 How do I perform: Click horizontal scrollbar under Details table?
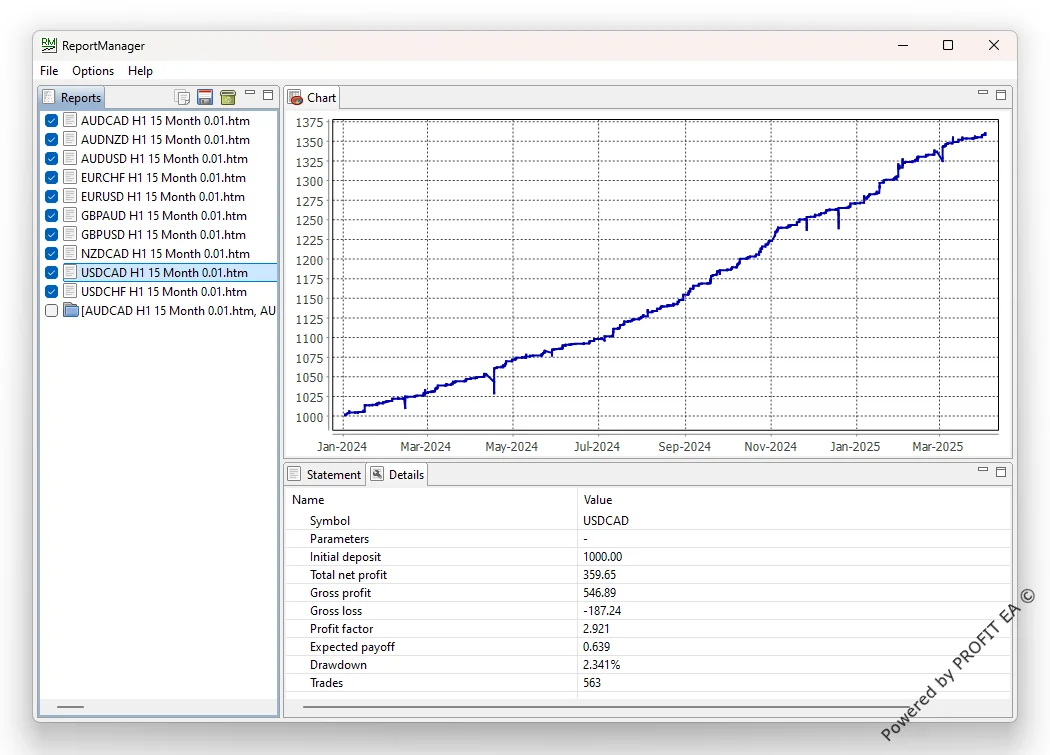coord(603,706)
